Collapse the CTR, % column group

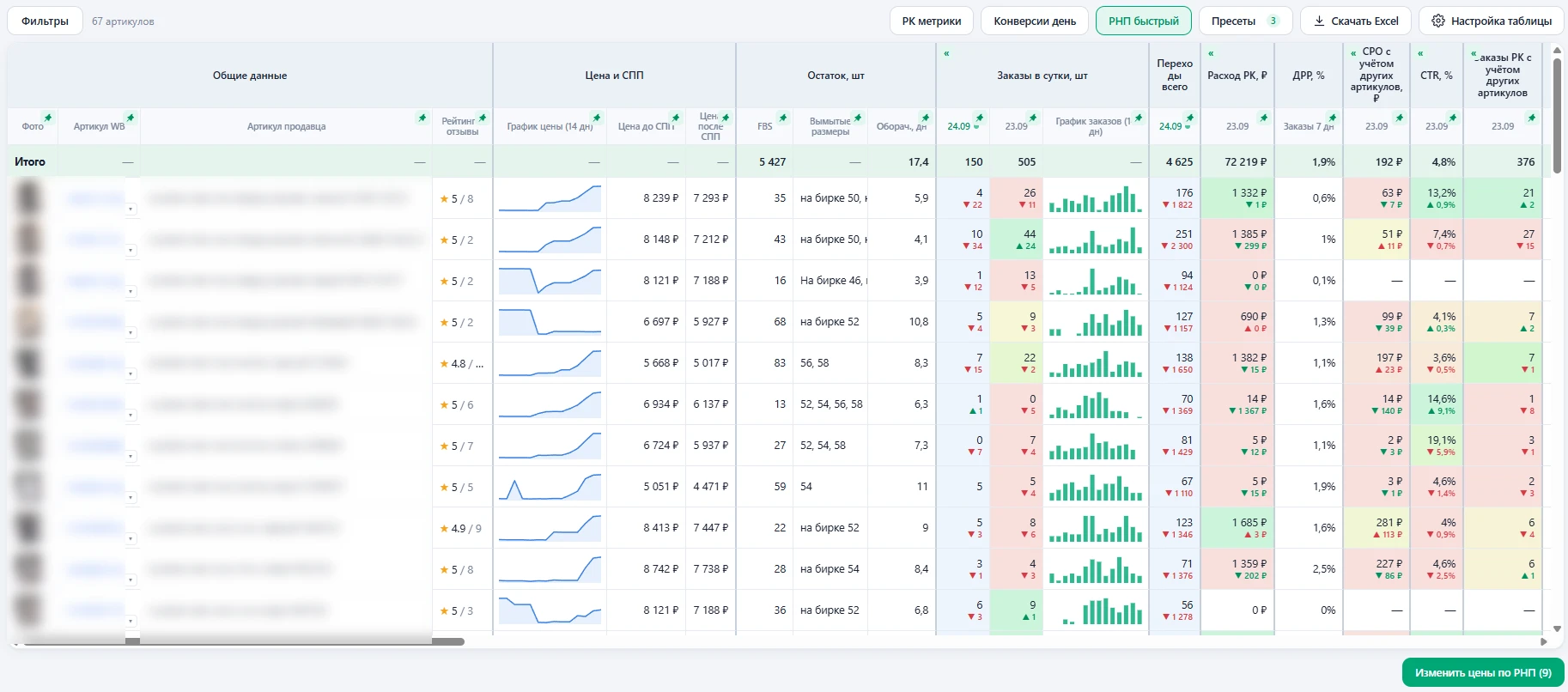pyautogui.click(x=1420, y=53)
